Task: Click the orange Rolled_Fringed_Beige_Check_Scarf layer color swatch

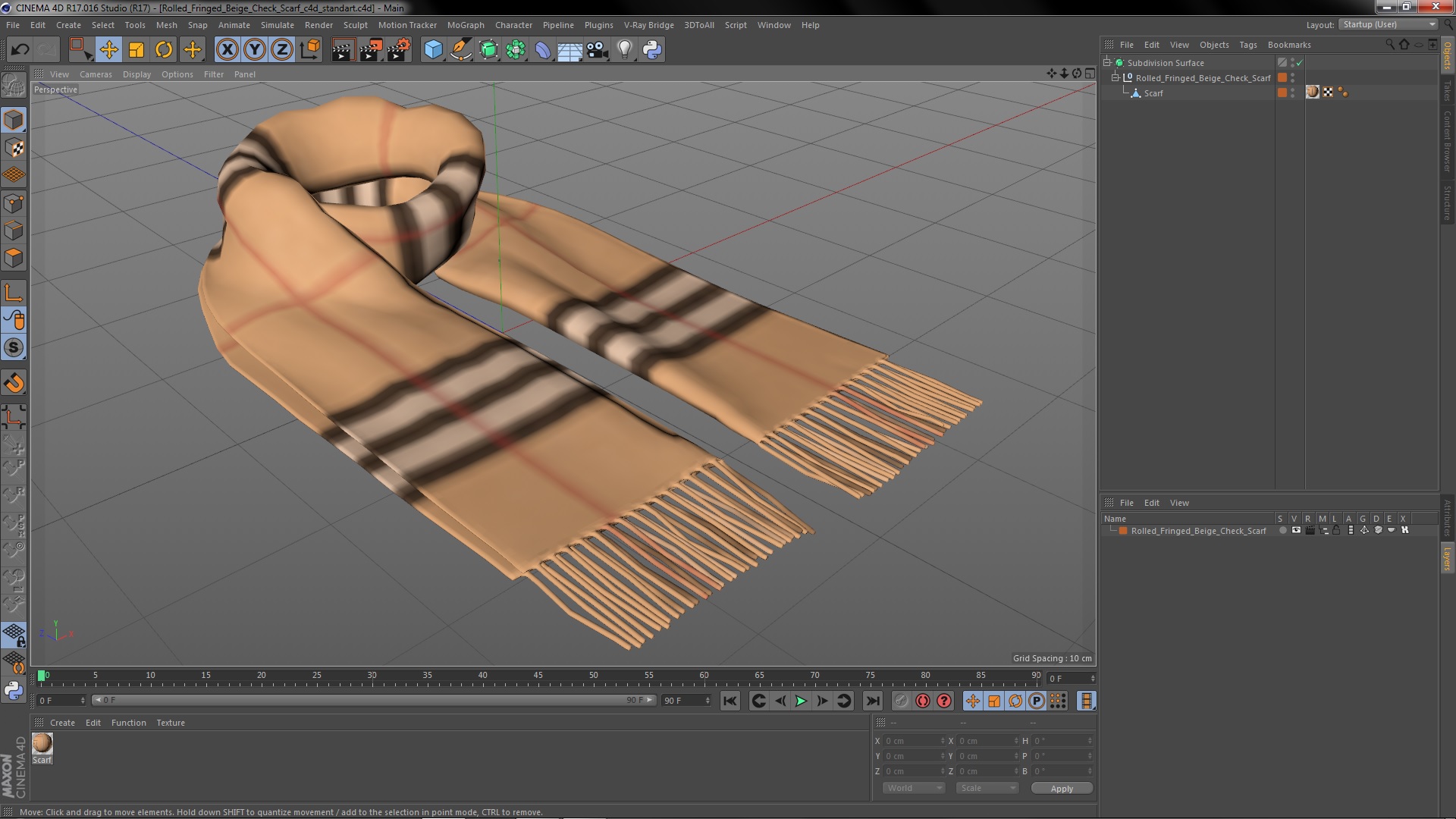Action: (1123, 531)
